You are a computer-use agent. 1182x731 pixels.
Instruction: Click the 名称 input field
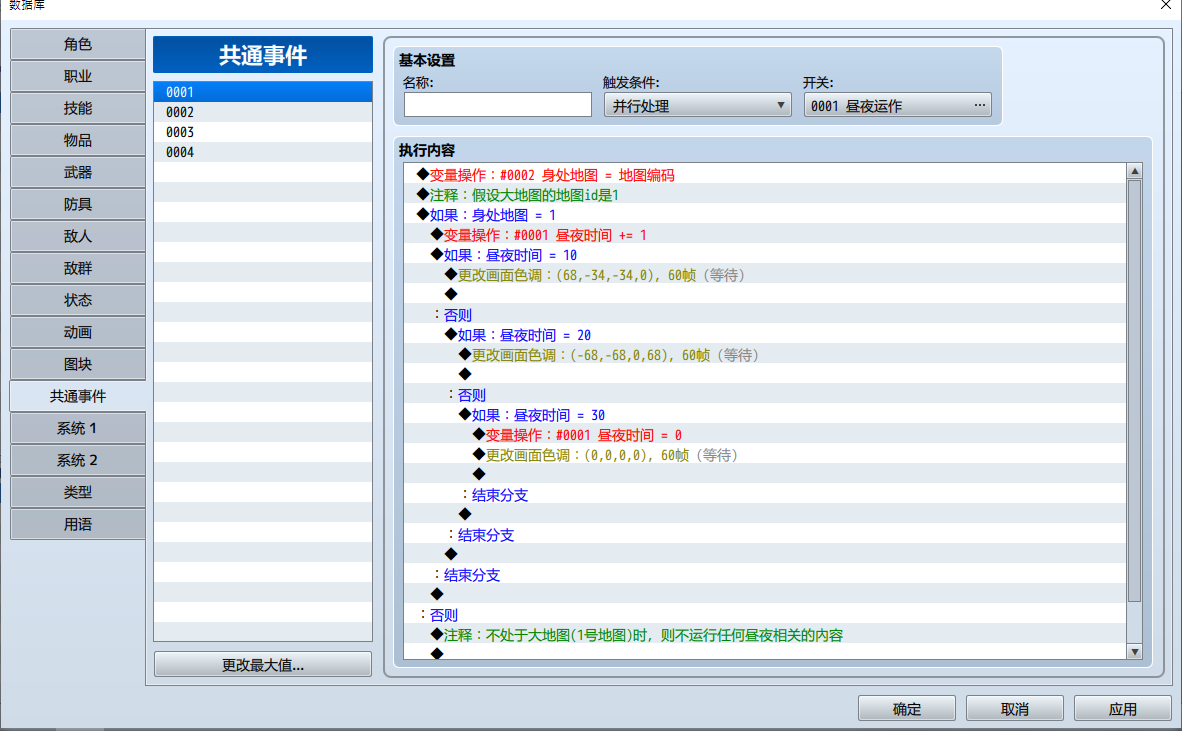(x=498, y=105)
